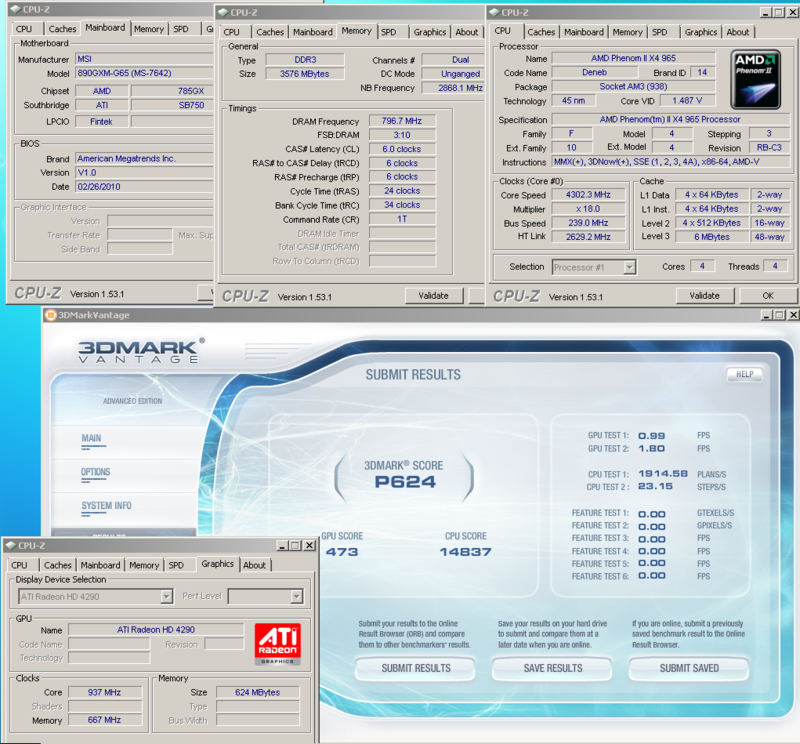Open the SYSTEM INFO section in 3DMark
Viewport: 800px width, 744px height.
(106, 506)
